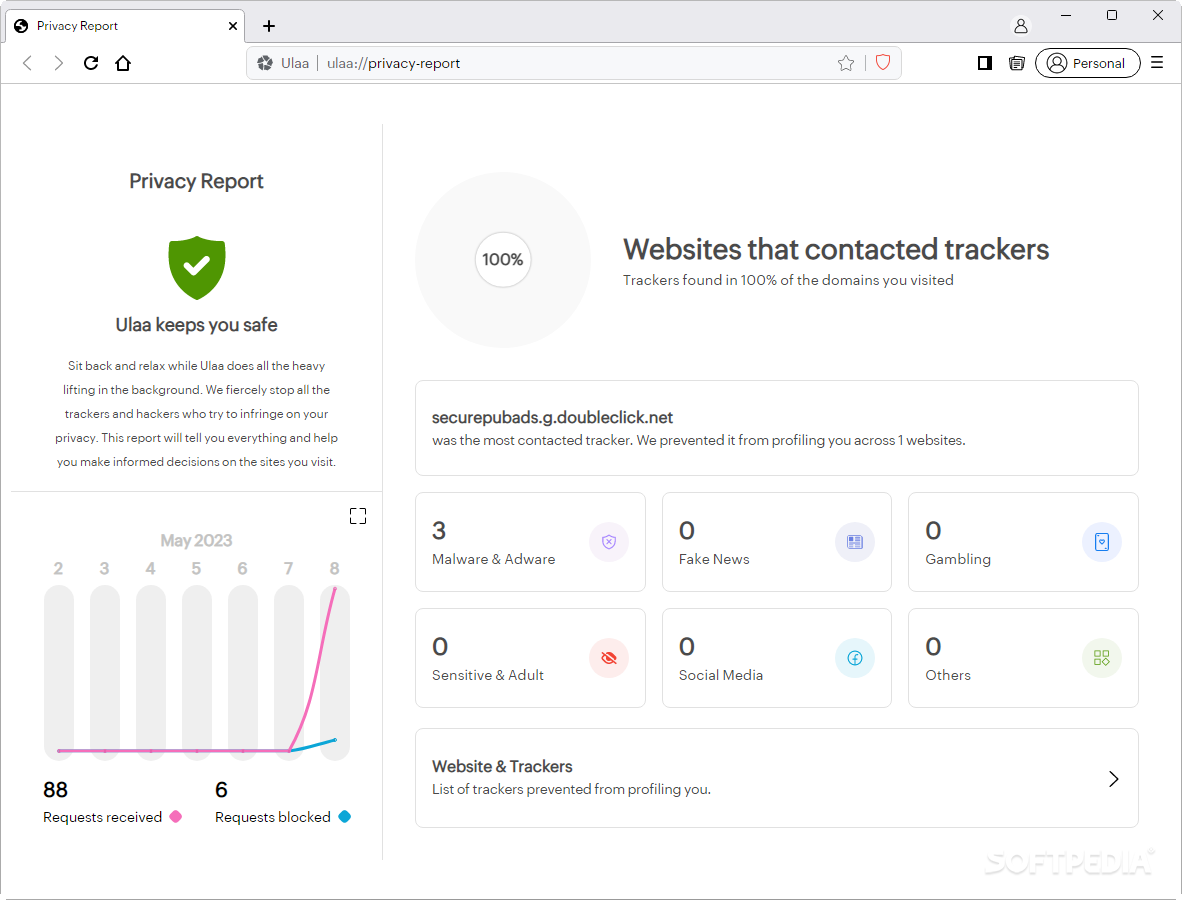Open a new tab with plus button
Image resolution: width=1182 pixels, height=900 pixels.
268,26
